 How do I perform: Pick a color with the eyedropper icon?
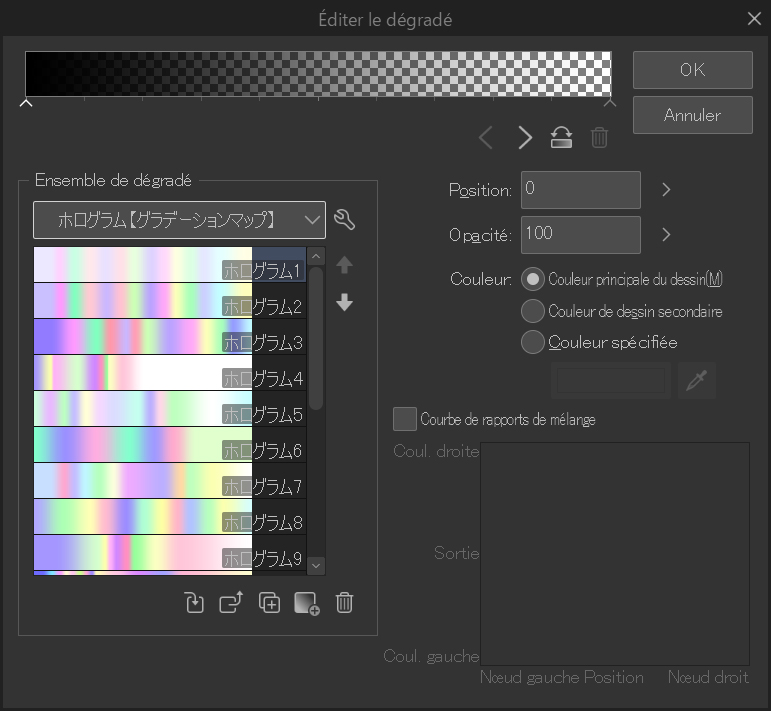coord(697,380)
